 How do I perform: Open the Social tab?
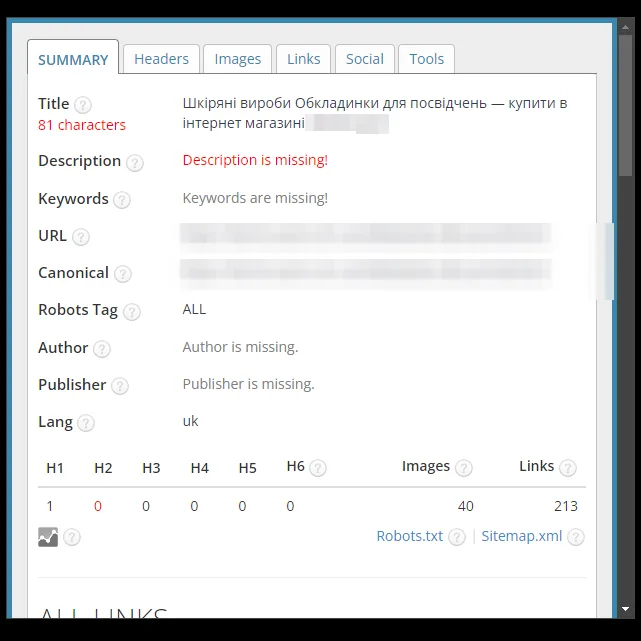pyautogui.click(x=365, y=59)
